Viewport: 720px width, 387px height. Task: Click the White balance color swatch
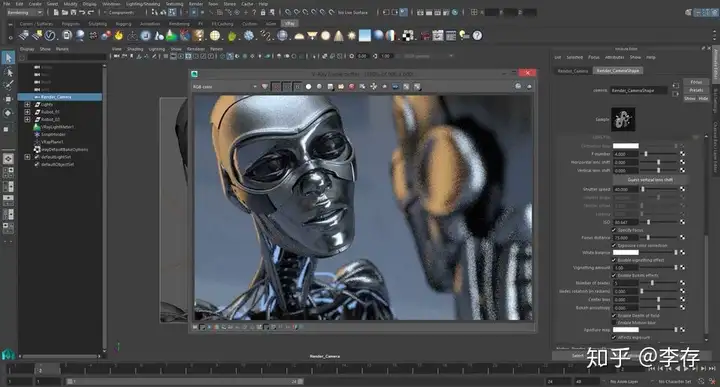(x=626, y=252)
